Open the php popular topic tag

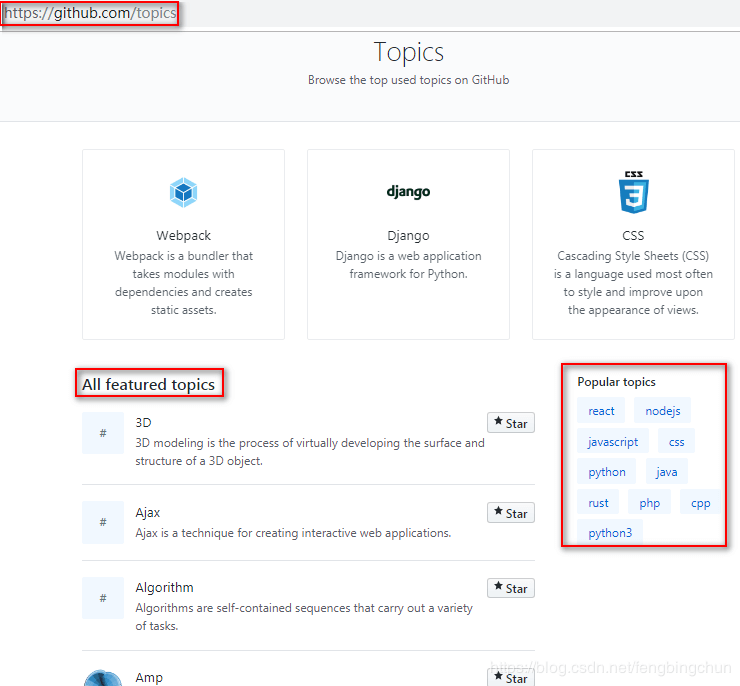pyautogui.click(x=649, y=502)
